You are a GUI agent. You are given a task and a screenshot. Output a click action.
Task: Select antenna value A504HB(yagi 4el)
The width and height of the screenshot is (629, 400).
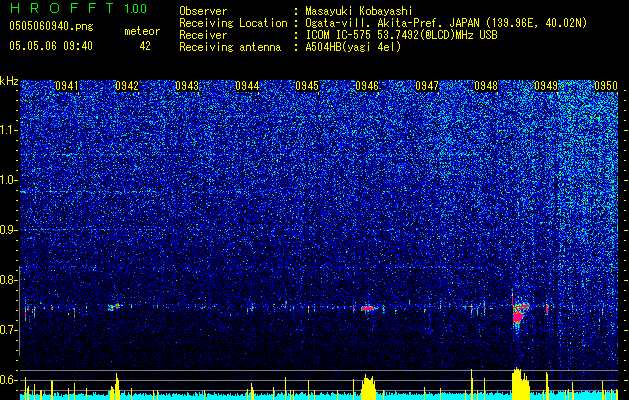[353, 47]
